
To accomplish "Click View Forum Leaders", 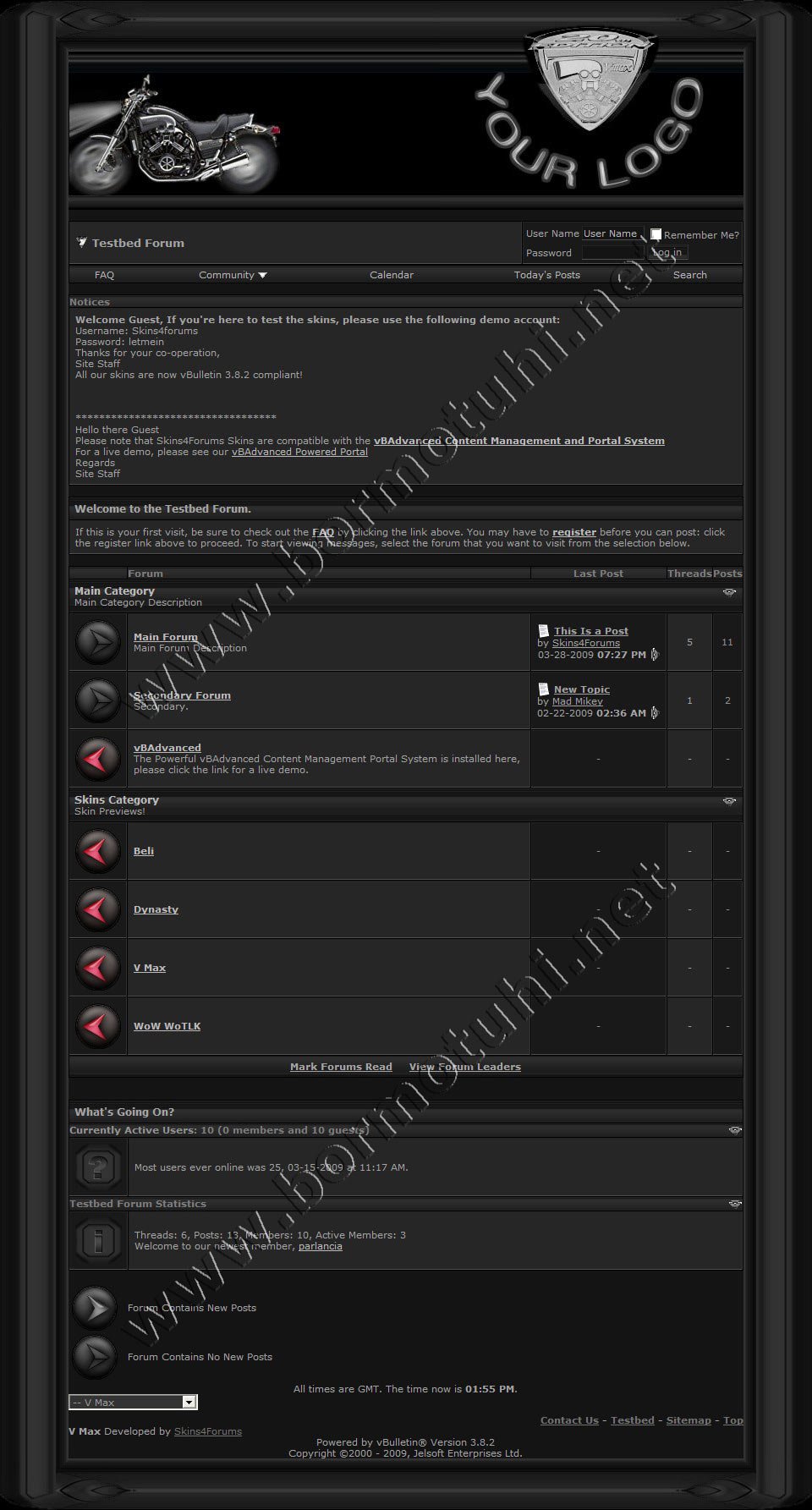I will [465, 1067].
